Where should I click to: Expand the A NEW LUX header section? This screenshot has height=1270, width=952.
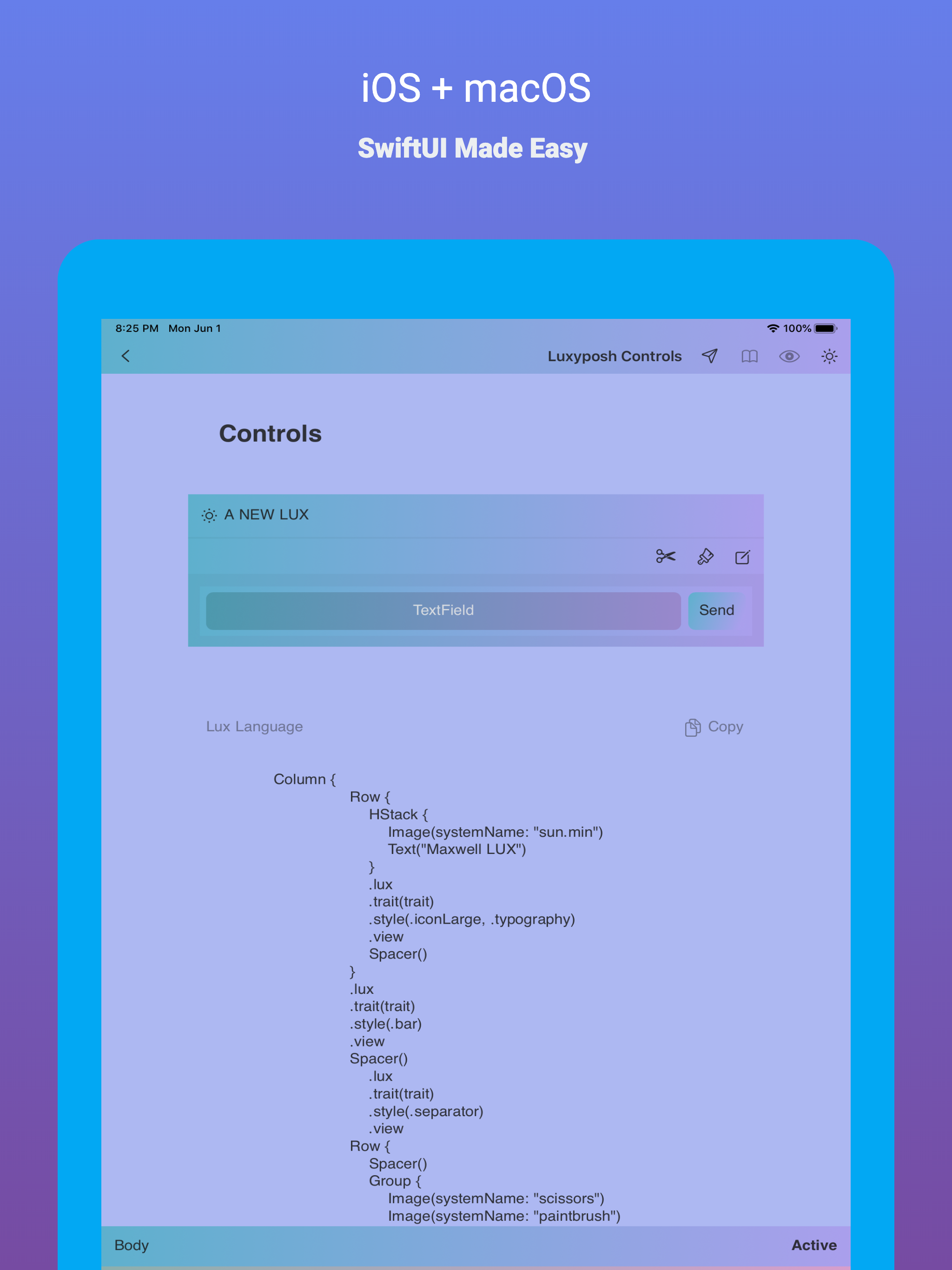click(x=267, y=515)
